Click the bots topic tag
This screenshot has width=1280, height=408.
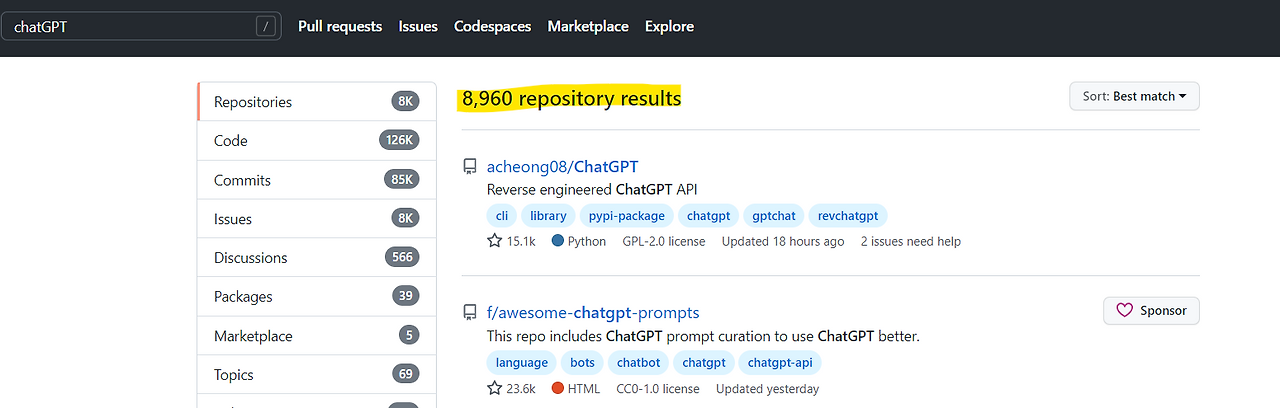[x=582, y=362]
